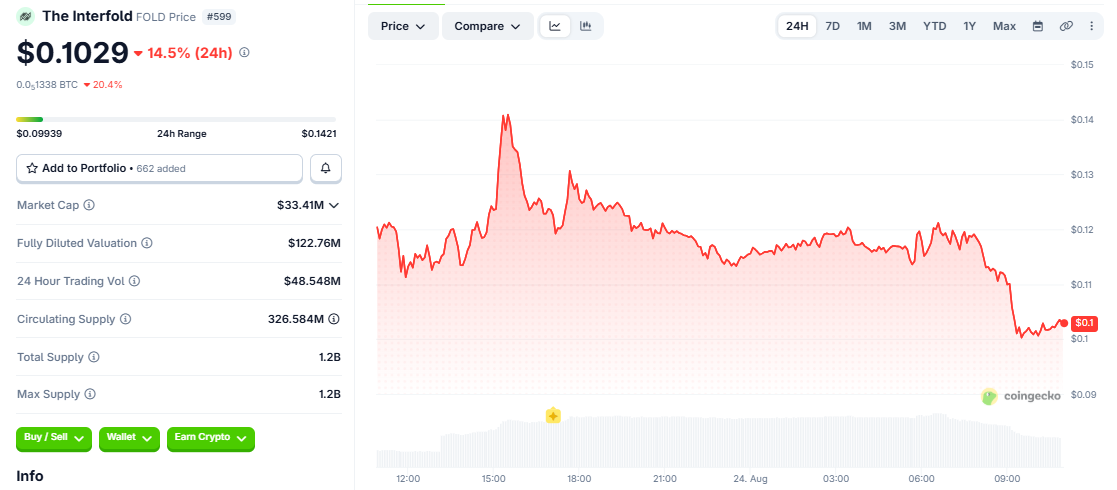1117x490 pixels.
Task: Open the Earn Crypto dropdown
Action: click(x=210, y=438)
